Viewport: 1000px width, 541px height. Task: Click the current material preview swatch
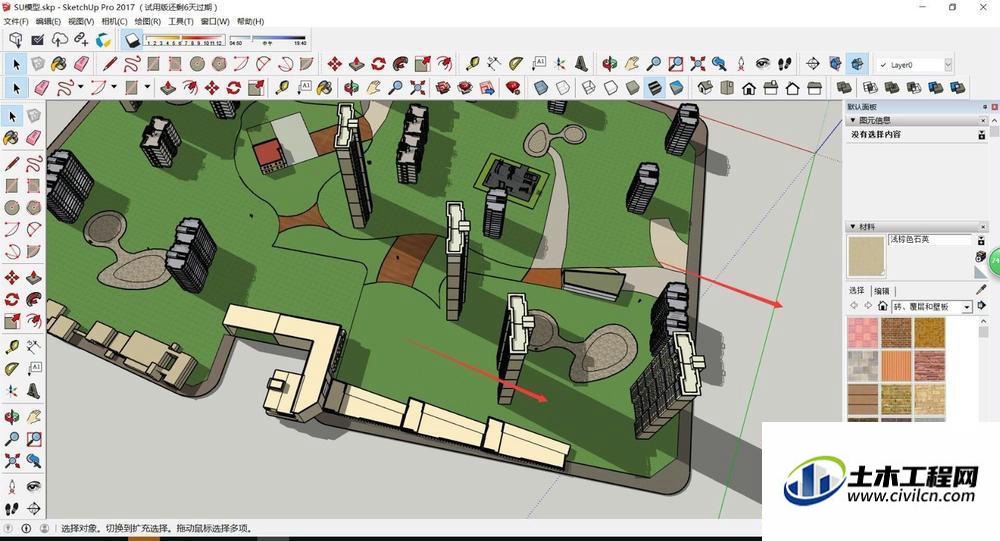[866, 256]
